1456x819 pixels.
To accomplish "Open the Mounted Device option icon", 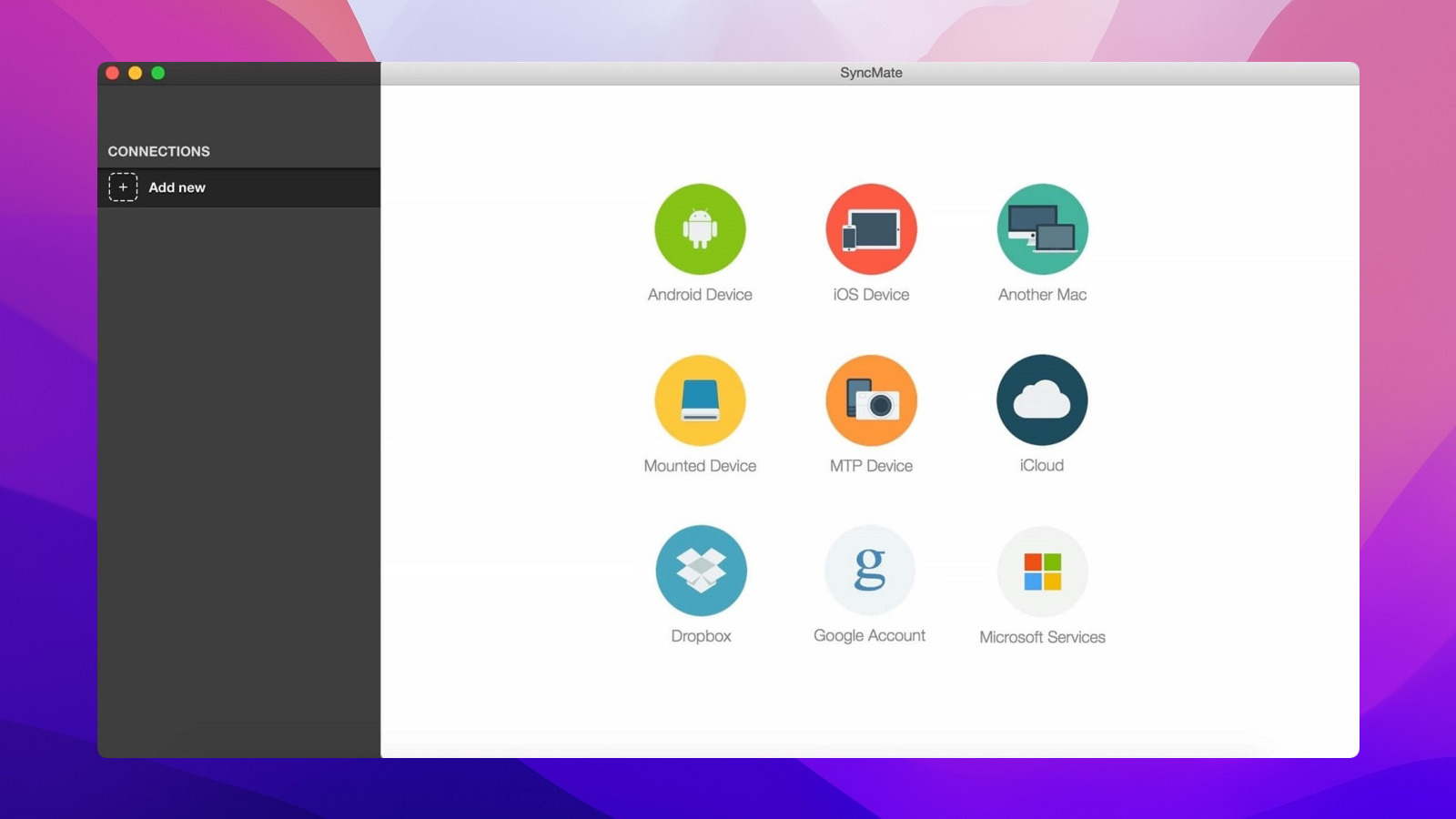I will coord(700,400).
